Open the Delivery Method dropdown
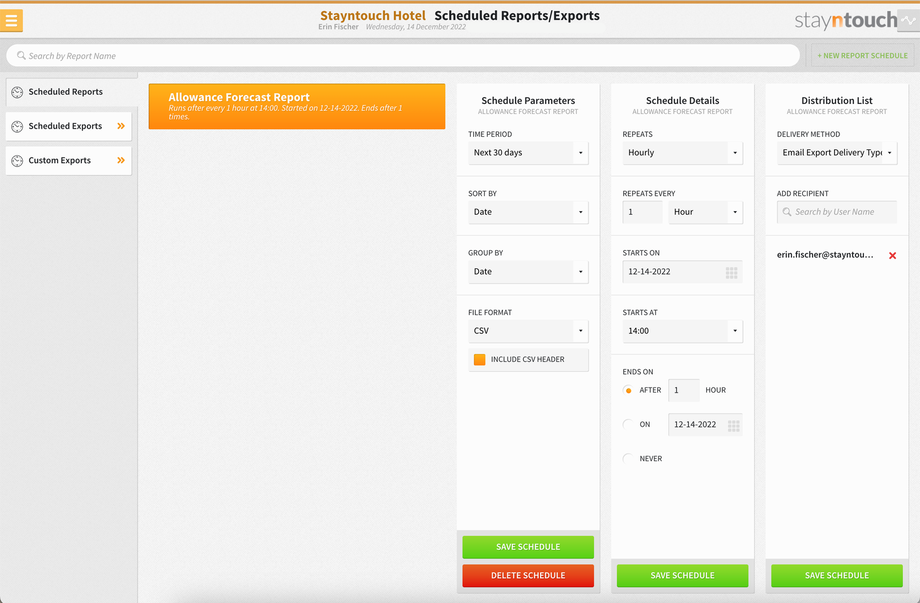The width and height of the screenshot is (920, 603). coord(837,153)
